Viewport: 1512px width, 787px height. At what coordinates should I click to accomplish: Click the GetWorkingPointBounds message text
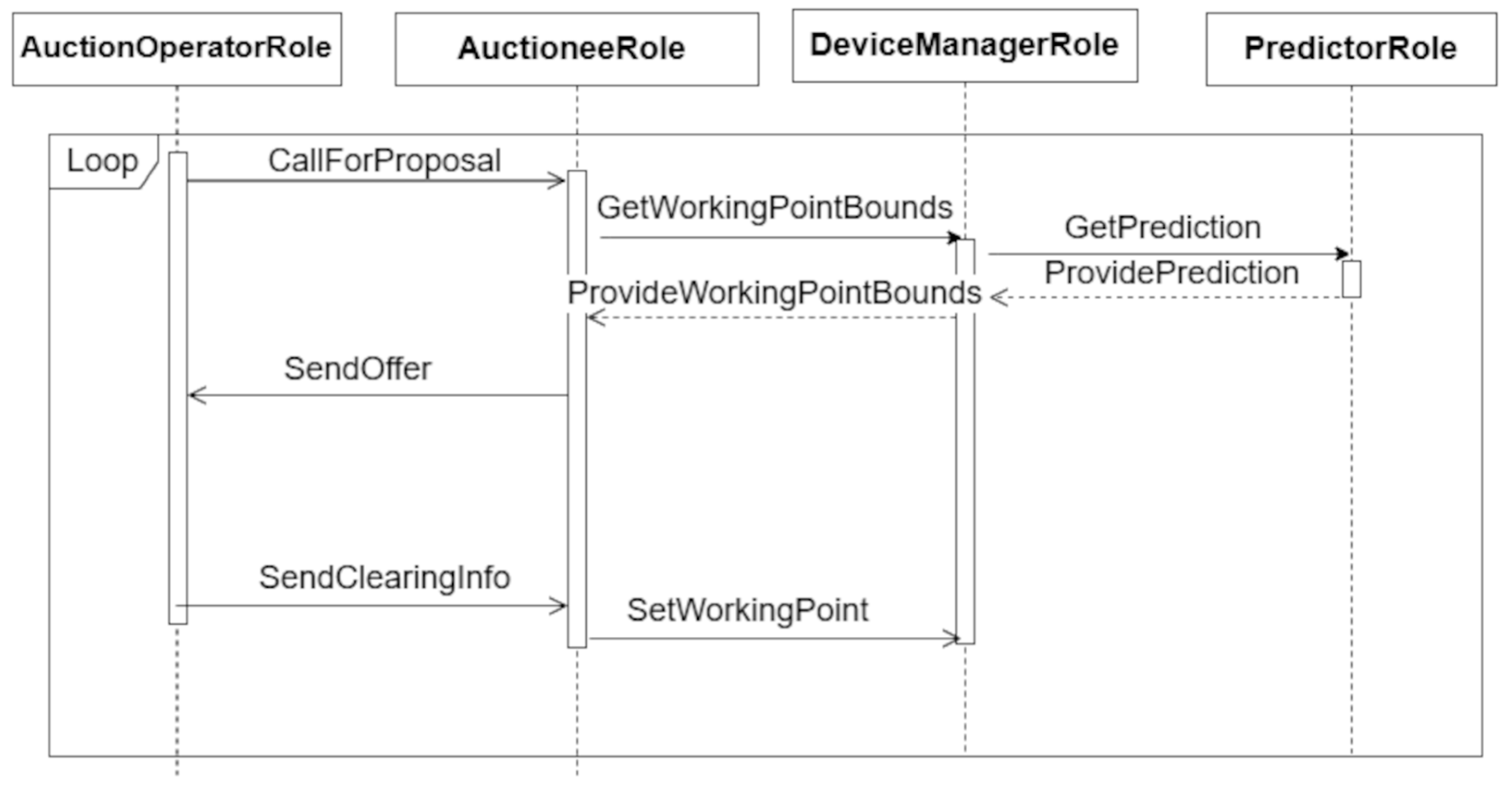tap(774, 208)
